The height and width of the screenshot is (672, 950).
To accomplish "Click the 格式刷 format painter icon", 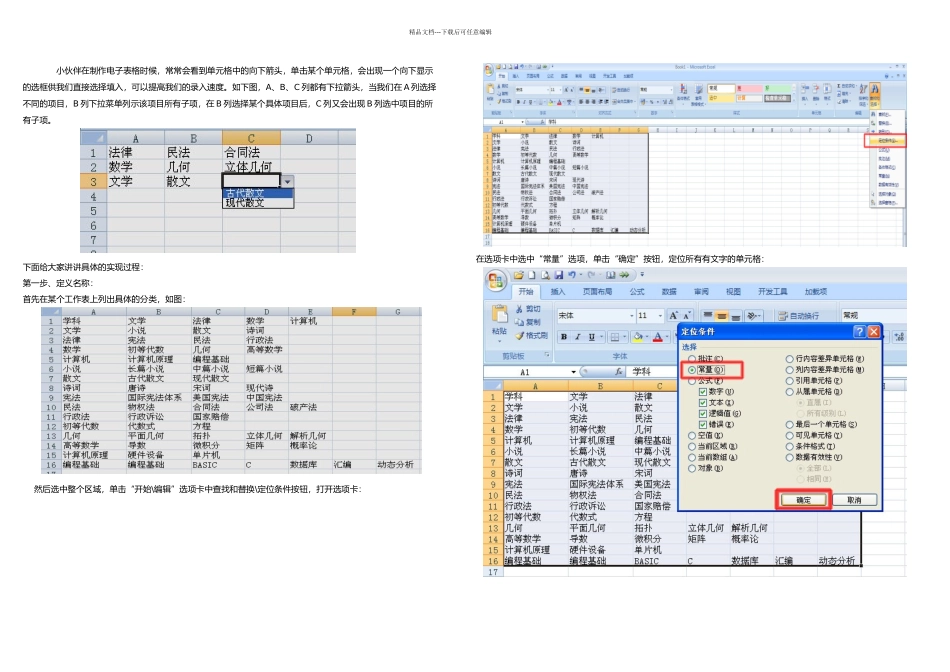I will pos(519,336).
